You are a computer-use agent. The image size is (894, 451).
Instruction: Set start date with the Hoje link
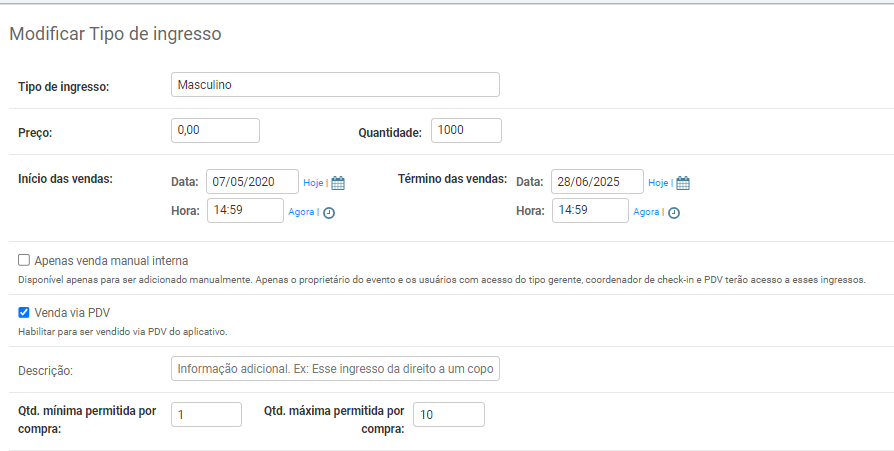(313, 182)
